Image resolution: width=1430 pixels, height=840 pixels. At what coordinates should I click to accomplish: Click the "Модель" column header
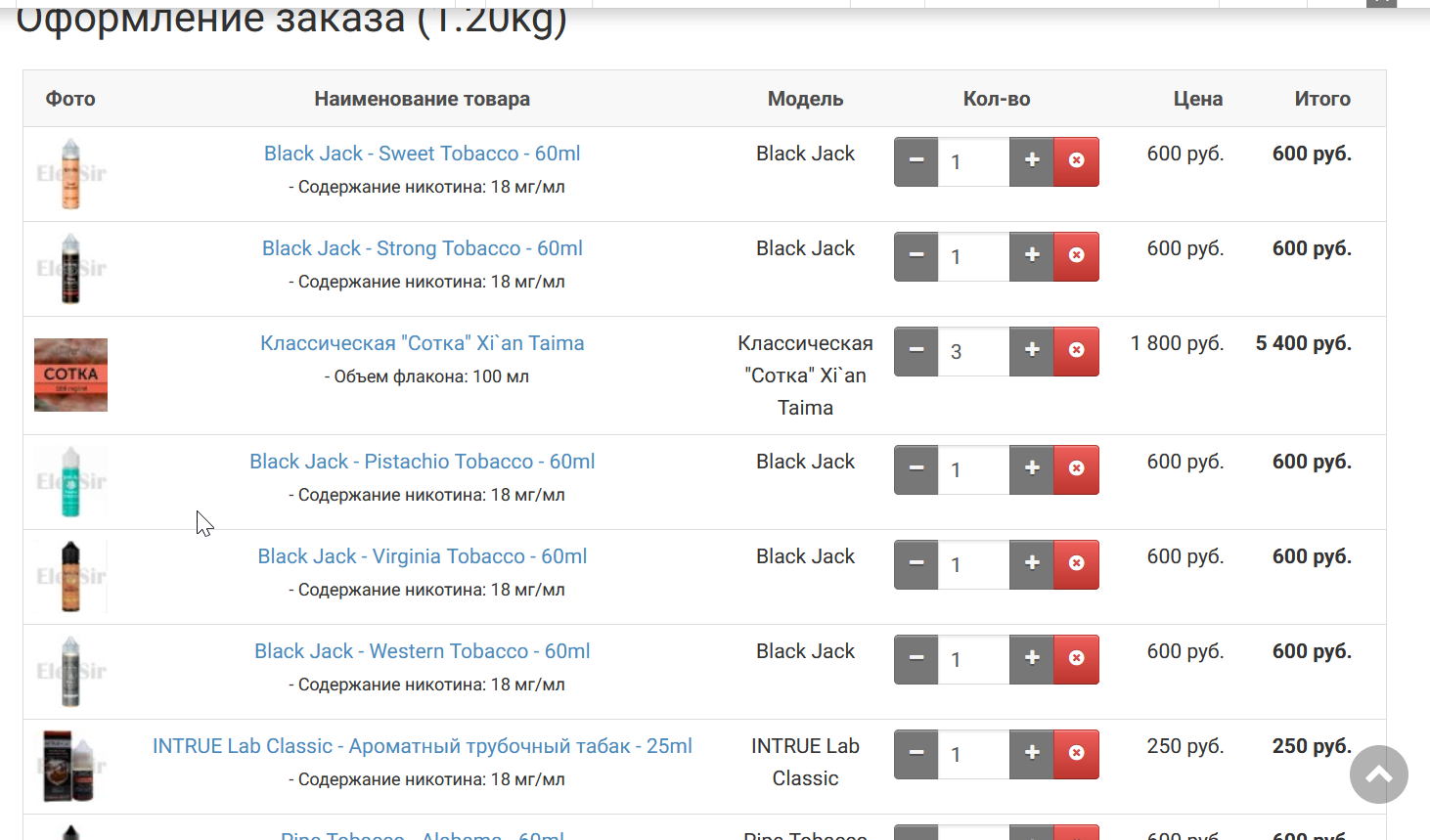[805, 99]
